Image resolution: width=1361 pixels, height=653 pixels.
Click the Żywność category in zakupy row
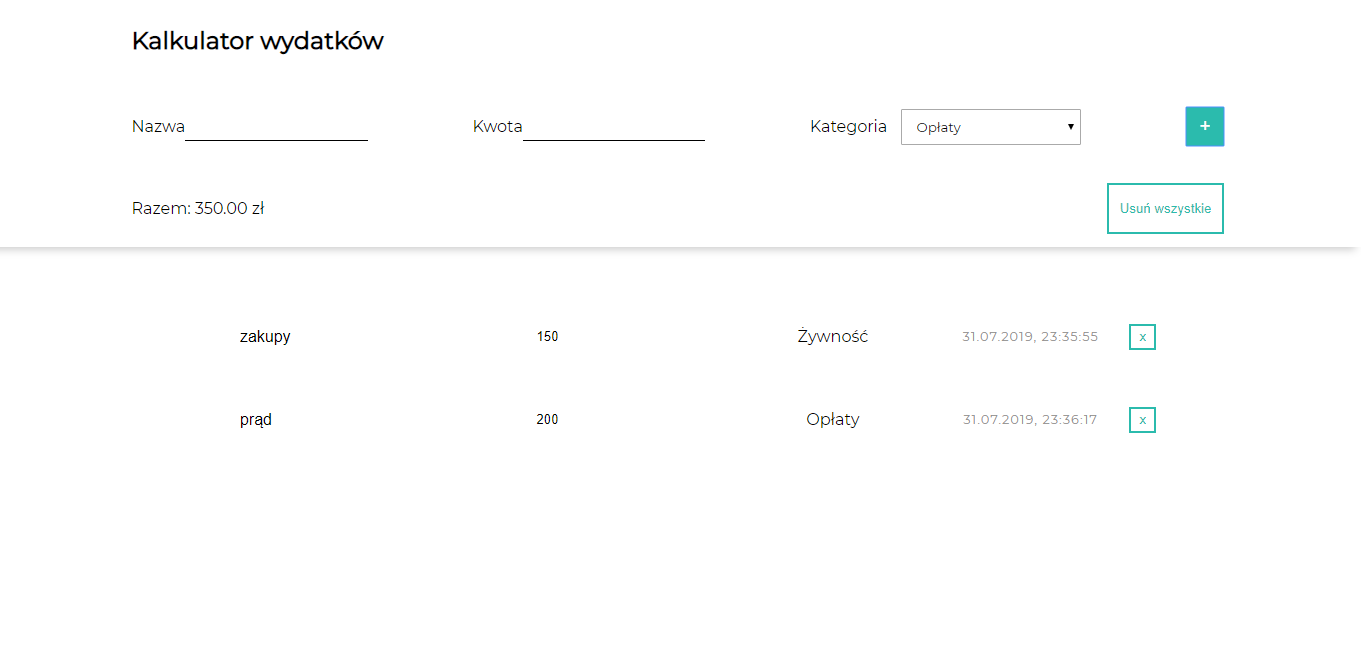point(833,337)
